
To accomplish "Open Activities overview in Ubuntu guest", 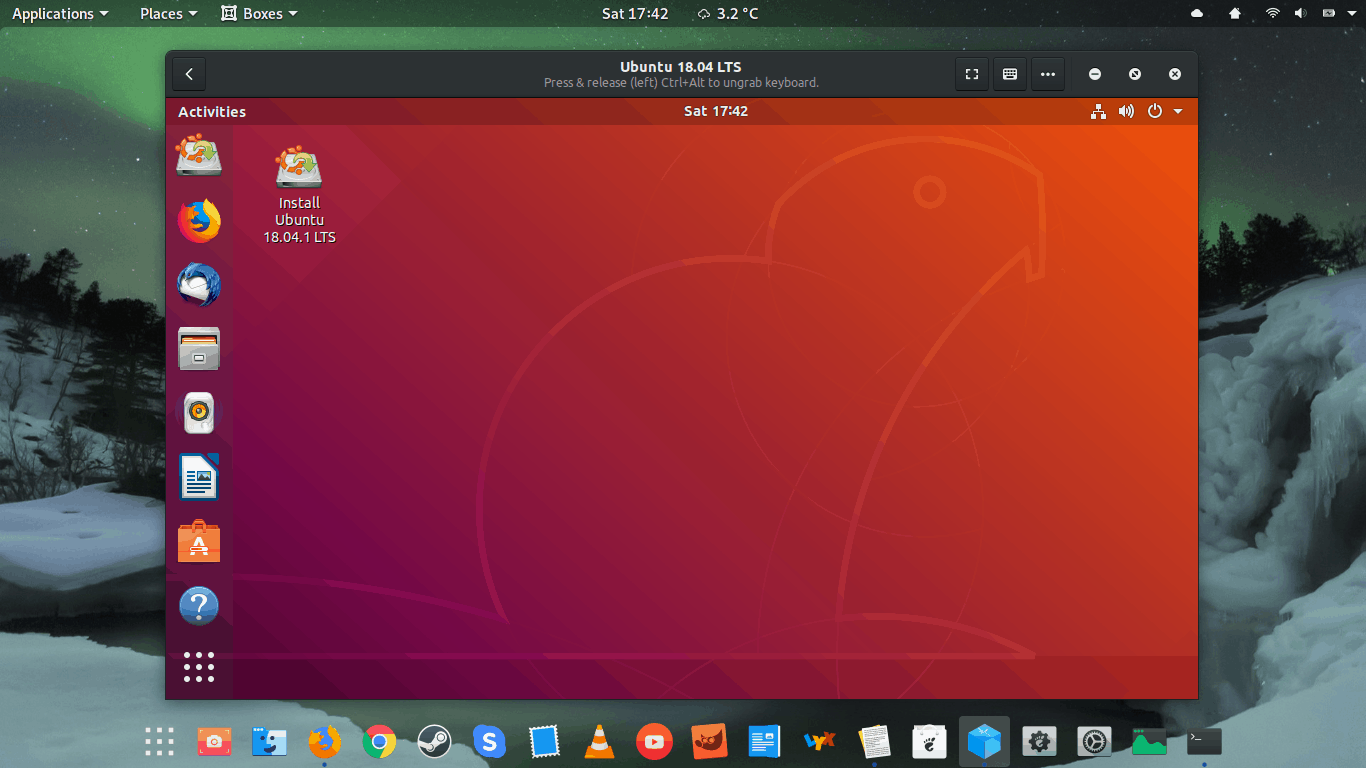I will (x=212, y=112).
